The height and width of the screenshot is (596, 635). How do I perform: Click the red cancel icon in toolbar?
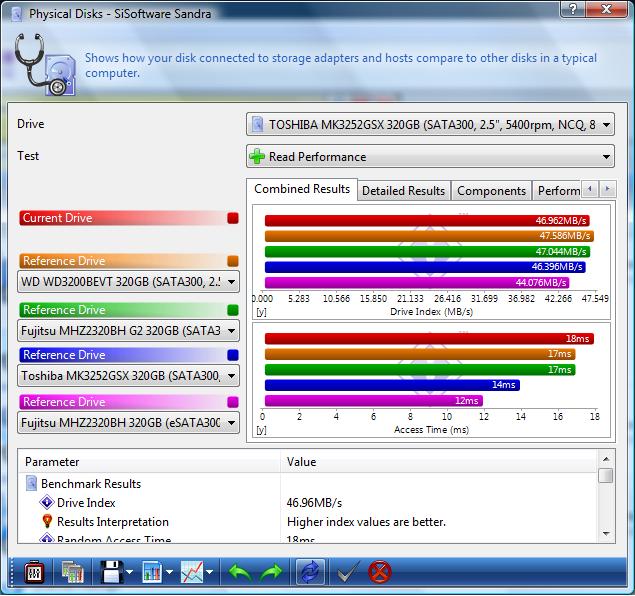point(379,572)
